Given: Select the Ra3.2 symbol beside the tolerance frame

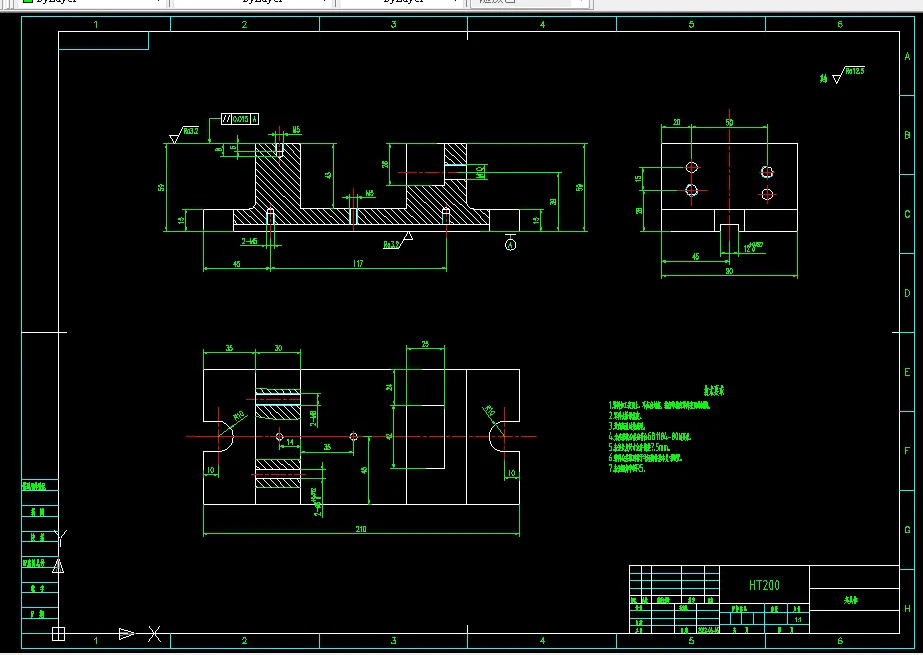Looking at the screenshot, I should click(x=184, y=134).
